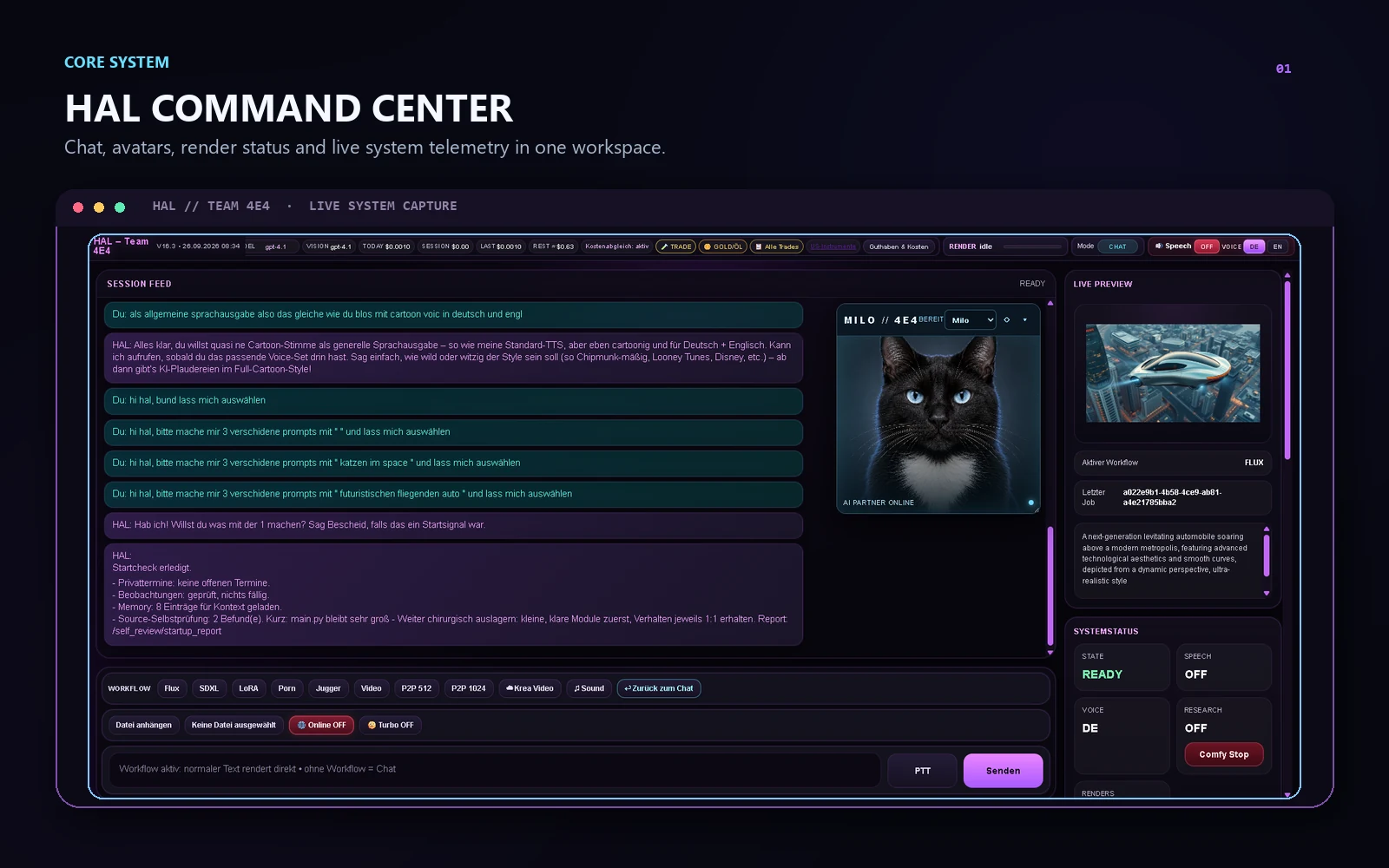Click the Comfy Stop button

1224,755
